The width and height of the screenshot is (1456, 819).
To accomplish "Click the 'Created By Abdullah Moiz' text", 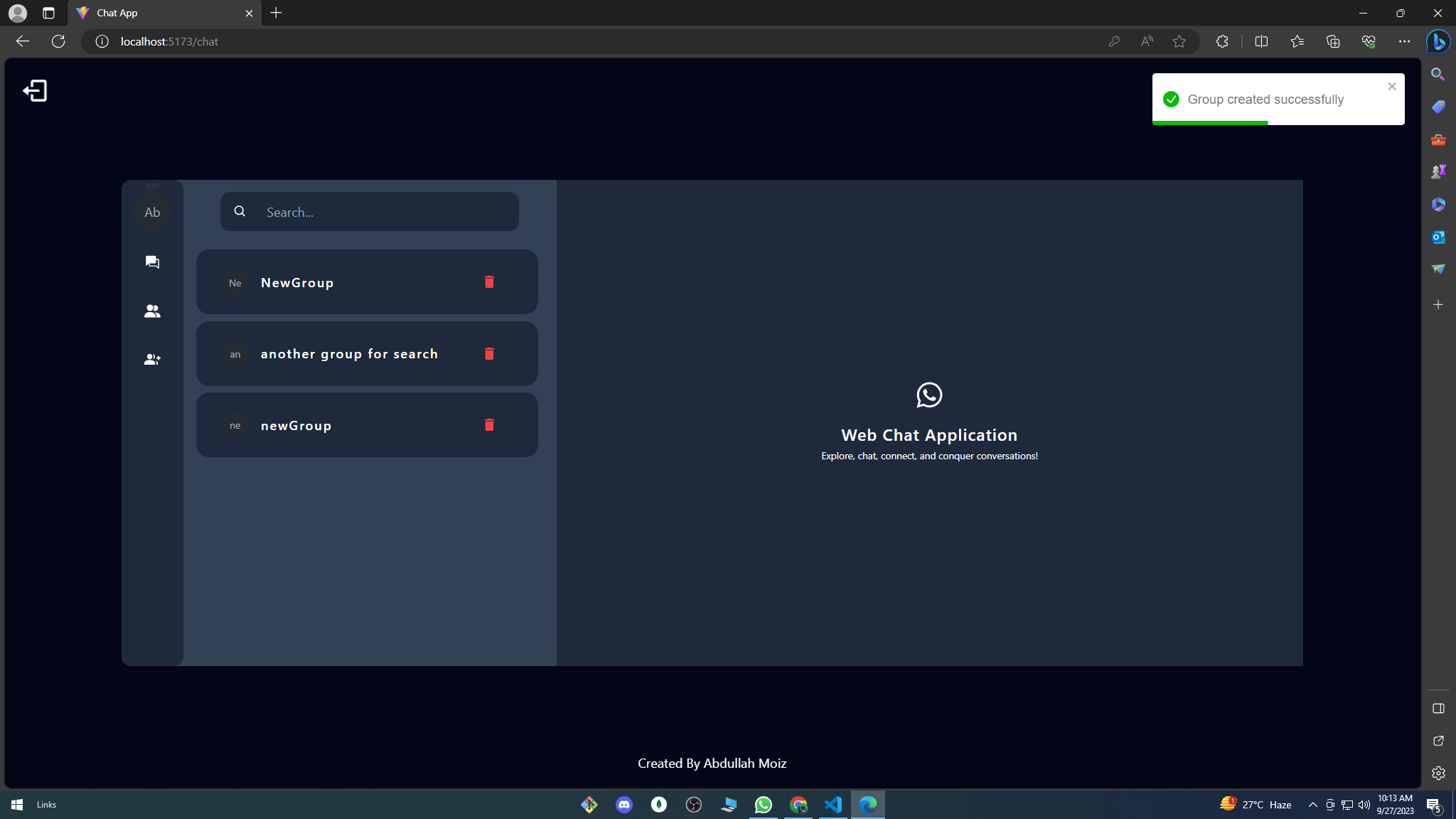I will pyautogui.click(x=711, y=762).
